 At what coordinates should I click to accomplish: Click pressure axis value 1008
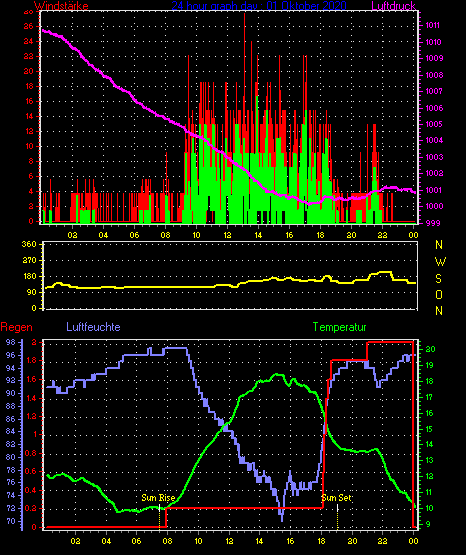click(434, 75)
